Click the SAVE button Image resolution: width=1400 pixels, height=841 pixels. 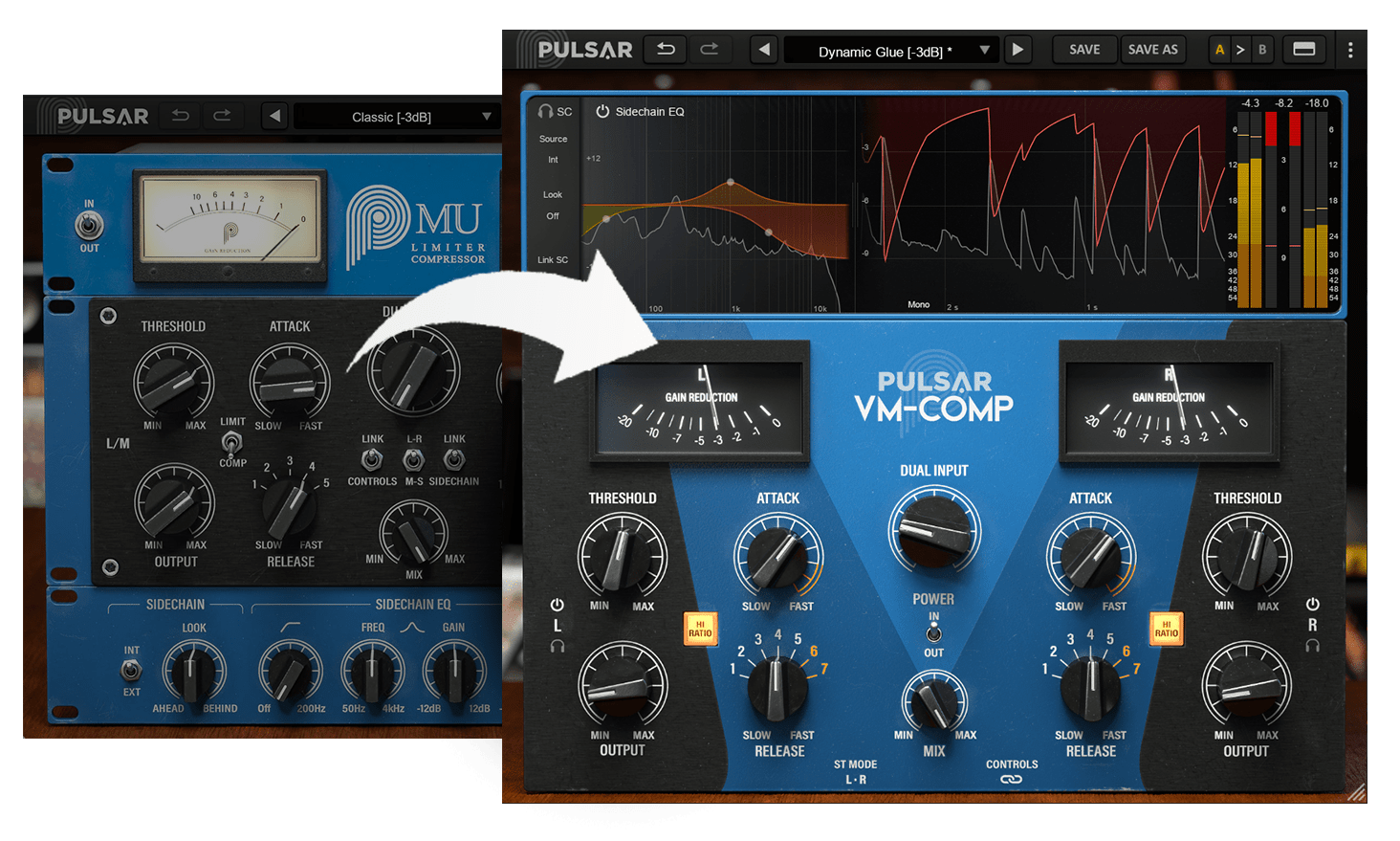(1083, 49)
